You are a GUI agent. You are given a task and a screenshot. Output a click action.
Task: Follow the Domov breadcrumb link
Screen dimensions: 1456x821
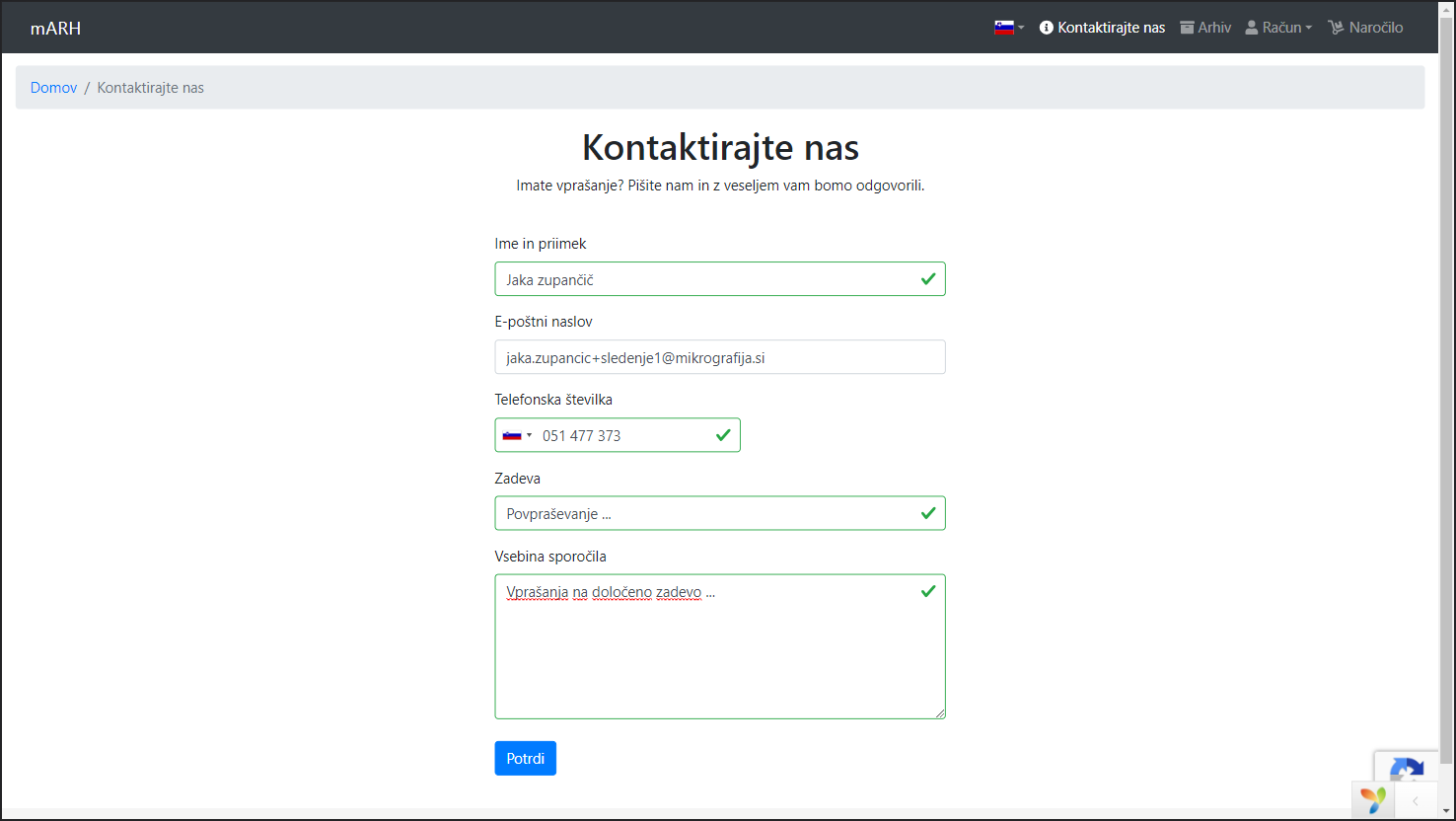[53, 88]
